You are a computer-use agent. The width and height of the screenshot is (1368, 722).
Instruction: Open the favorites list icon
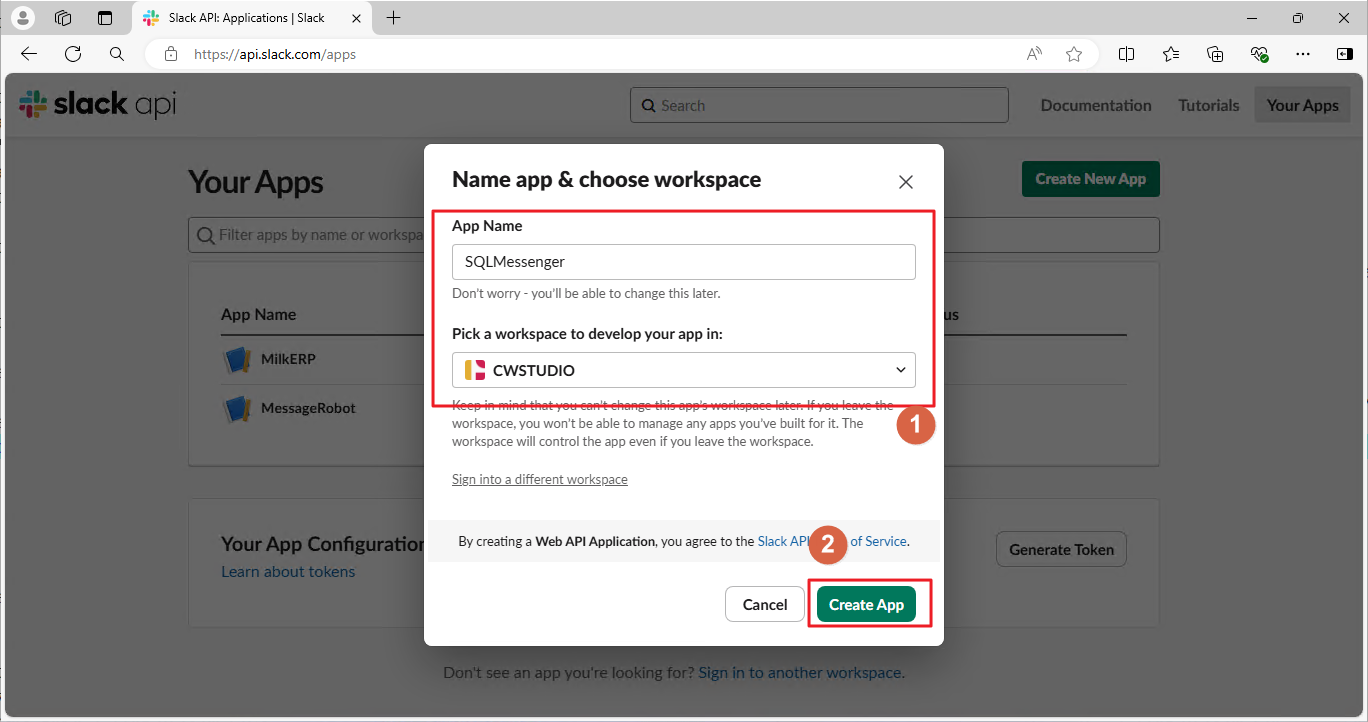pos(1171,54)
